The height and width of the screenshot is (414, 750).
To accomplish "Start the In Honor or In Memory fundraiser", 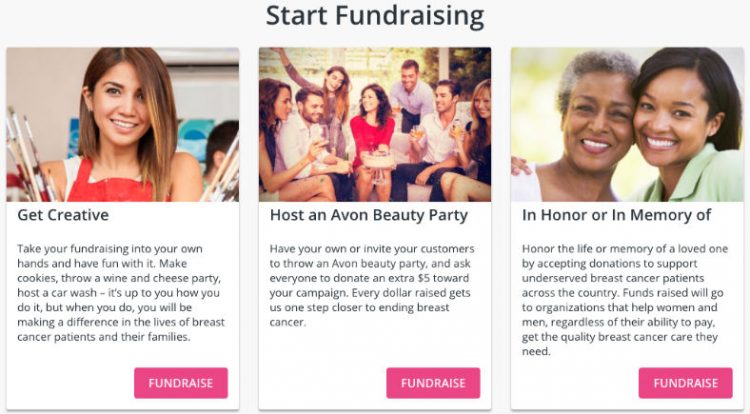I will 685,383.
